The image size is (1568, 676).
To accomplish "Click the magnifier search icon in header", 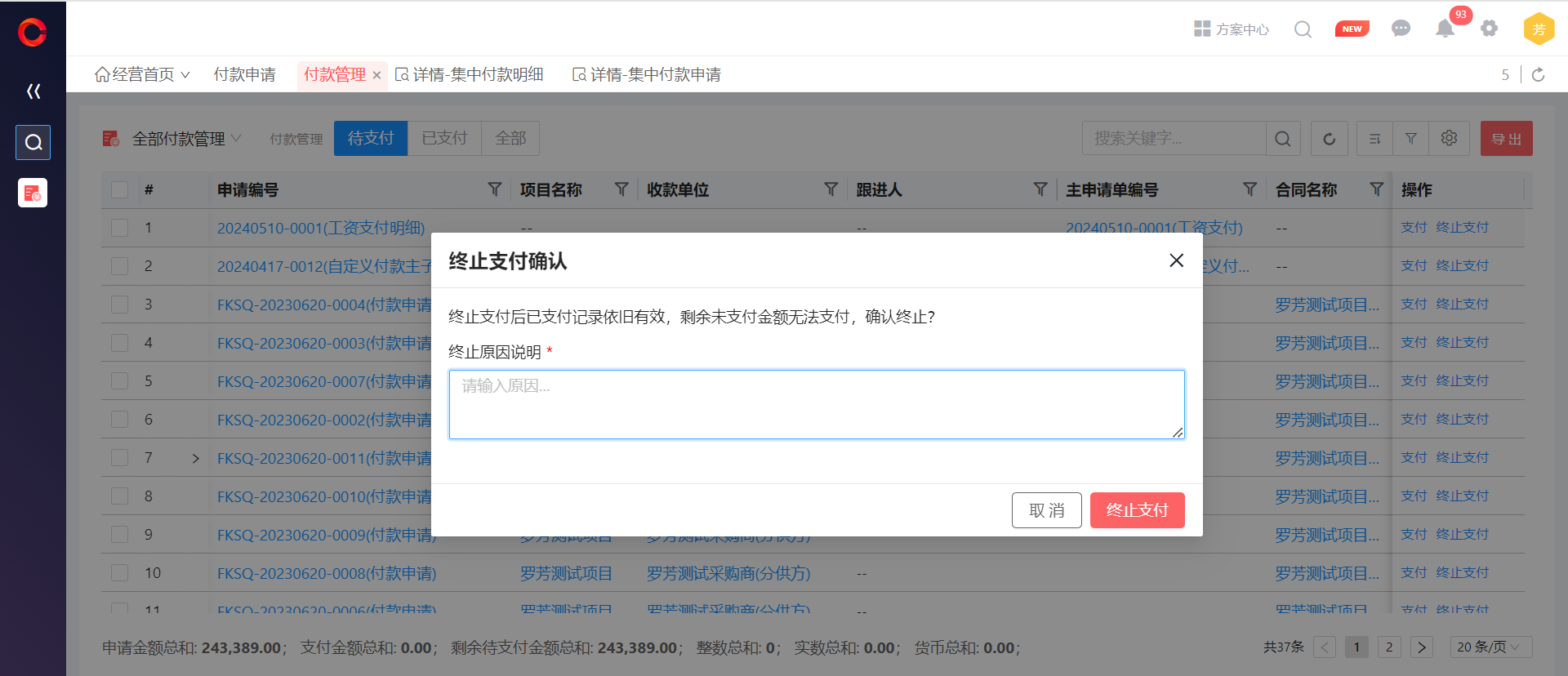I will [1303, 29].
